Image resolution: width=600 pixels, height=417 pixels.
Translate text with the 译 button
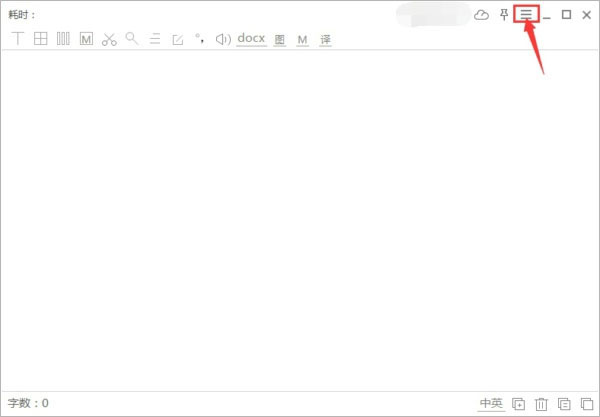tap(325, 39)
